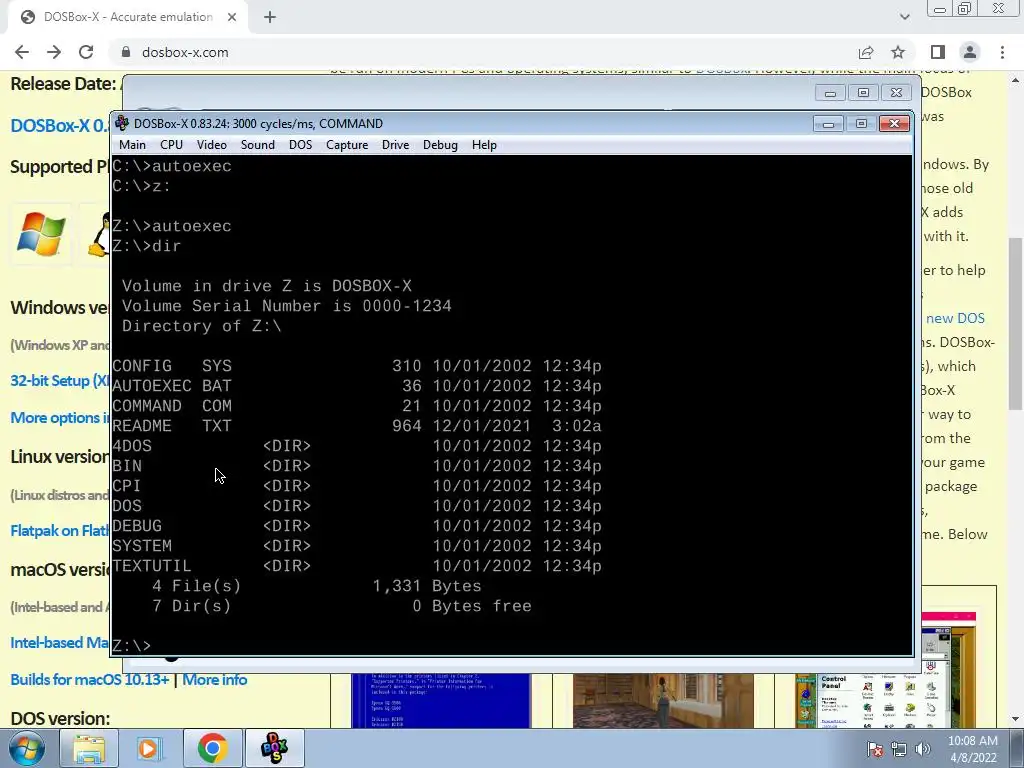Click the blue DOS screenshot thumbnail
The image size is (1024, 768).
click(x=441, y=700)
